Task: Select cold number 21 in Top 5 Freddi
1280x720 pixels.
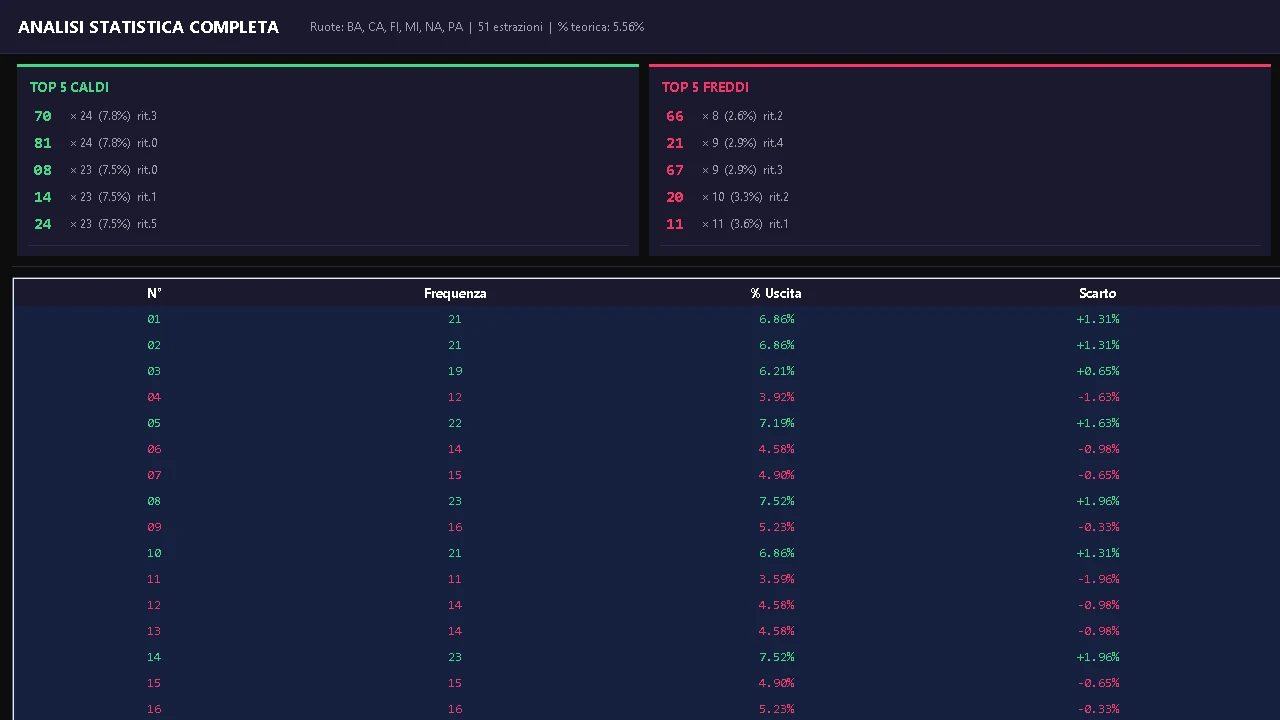Action: 675,143
